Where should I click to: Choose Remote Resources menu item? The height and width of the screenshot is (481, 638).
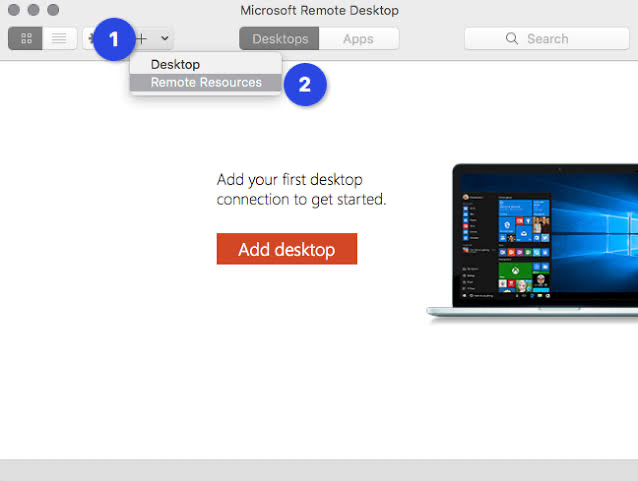point(205,83)
